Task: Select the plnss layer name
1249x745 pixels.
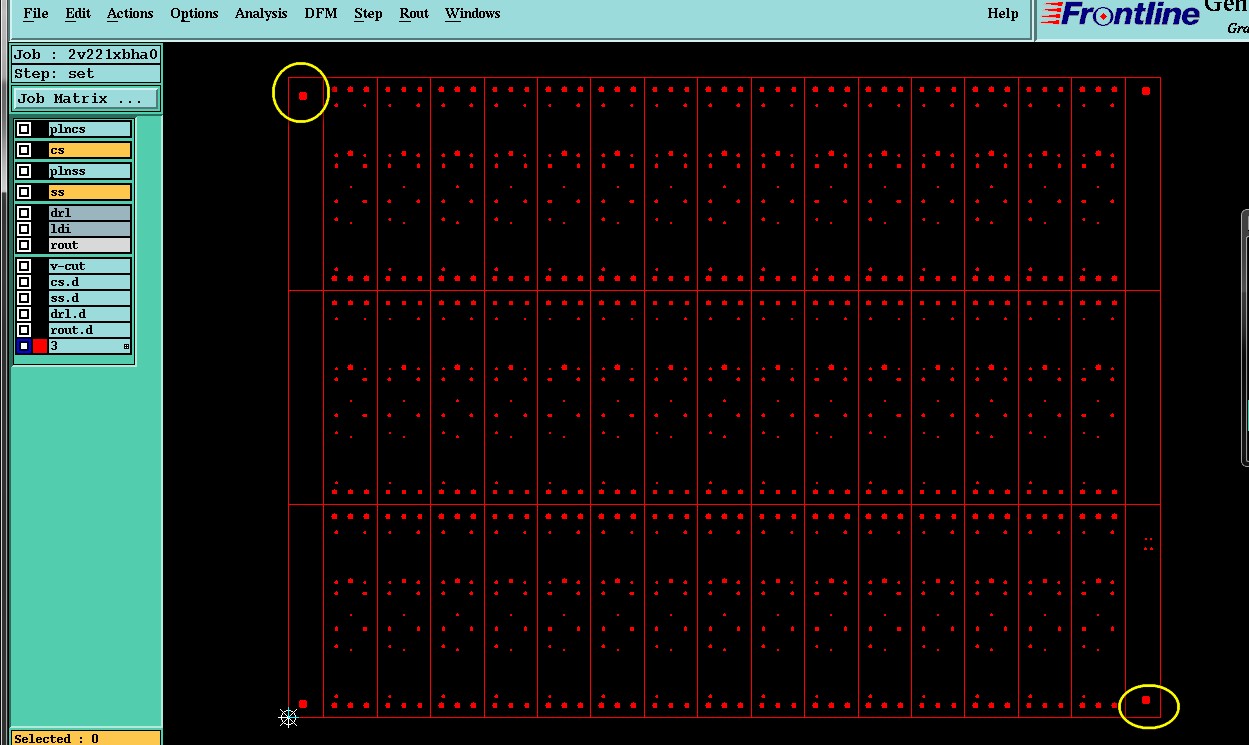Action: 90,171
